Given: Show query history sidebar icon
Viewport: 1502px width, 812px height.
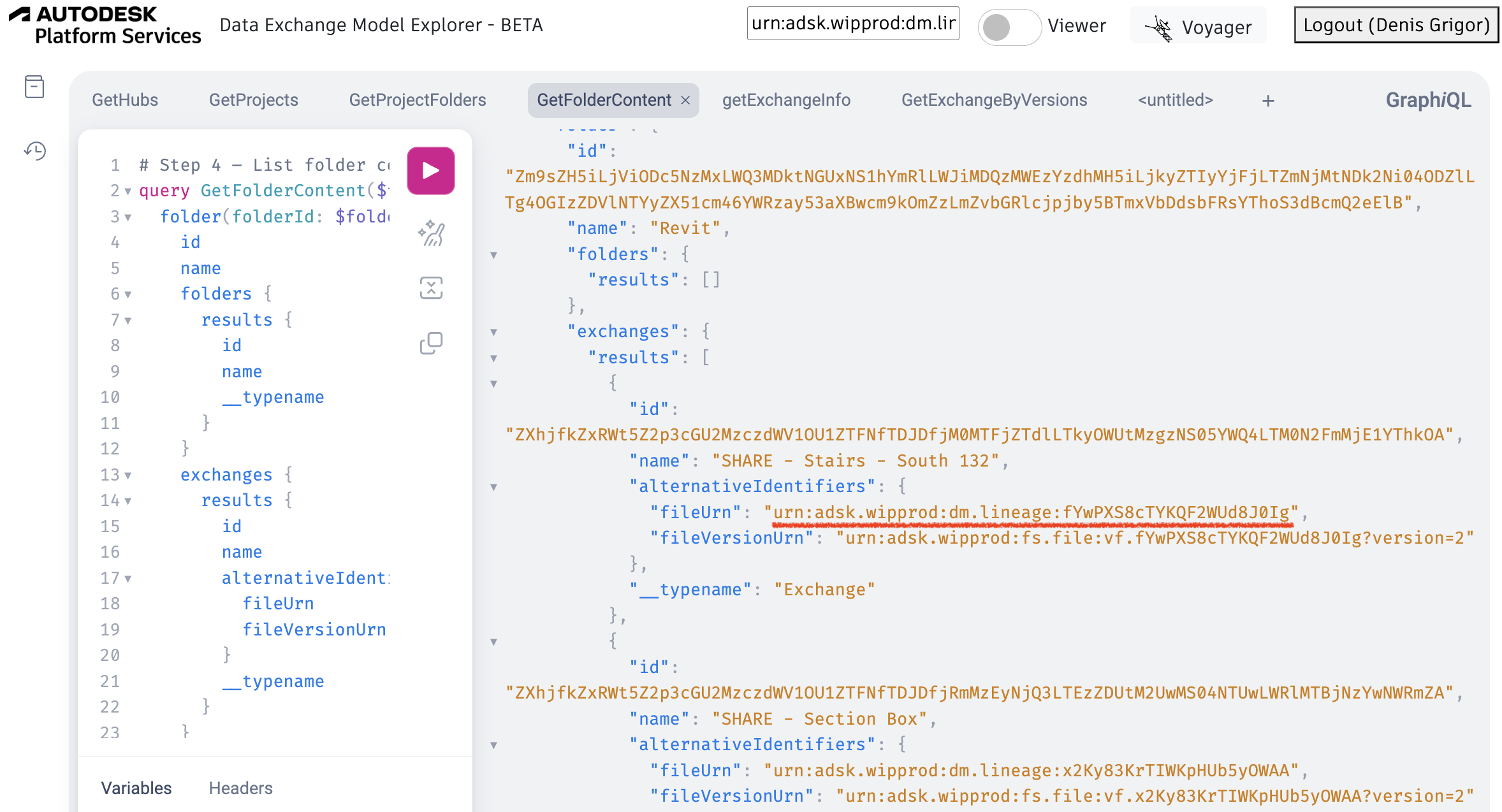Looking at the screenshot, I should point(34,151).
